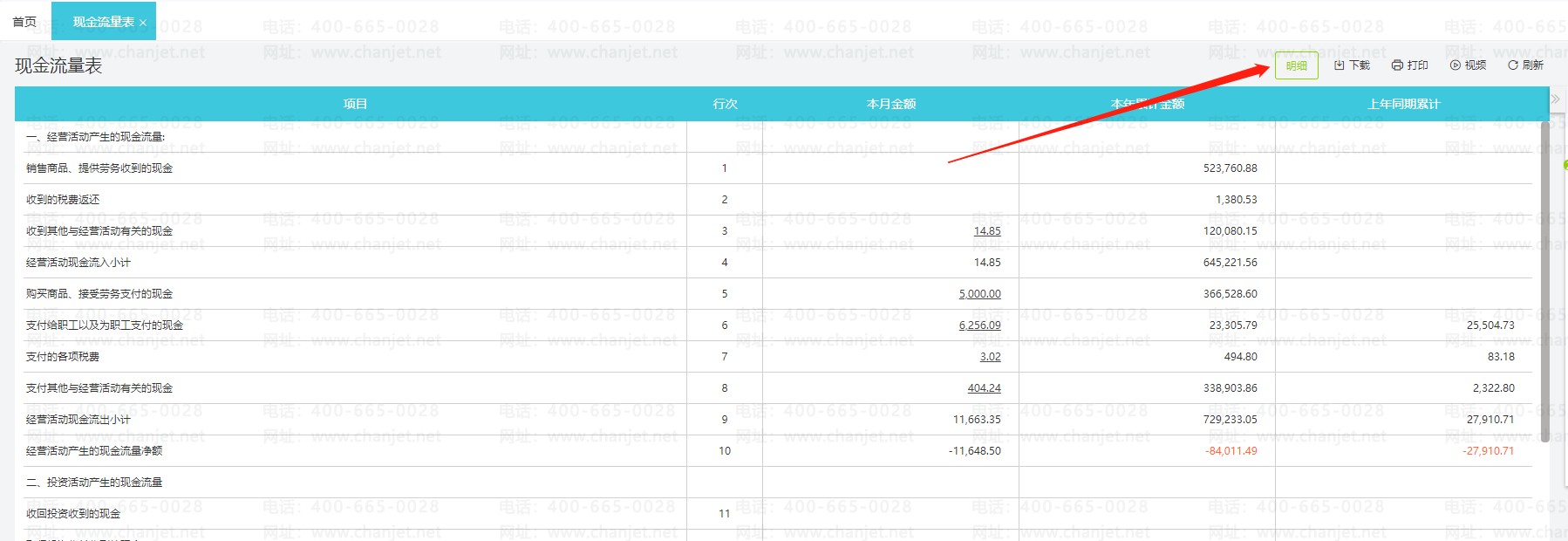
Task: Click the yearly value 1,380.53
Action: [1237, 200]
